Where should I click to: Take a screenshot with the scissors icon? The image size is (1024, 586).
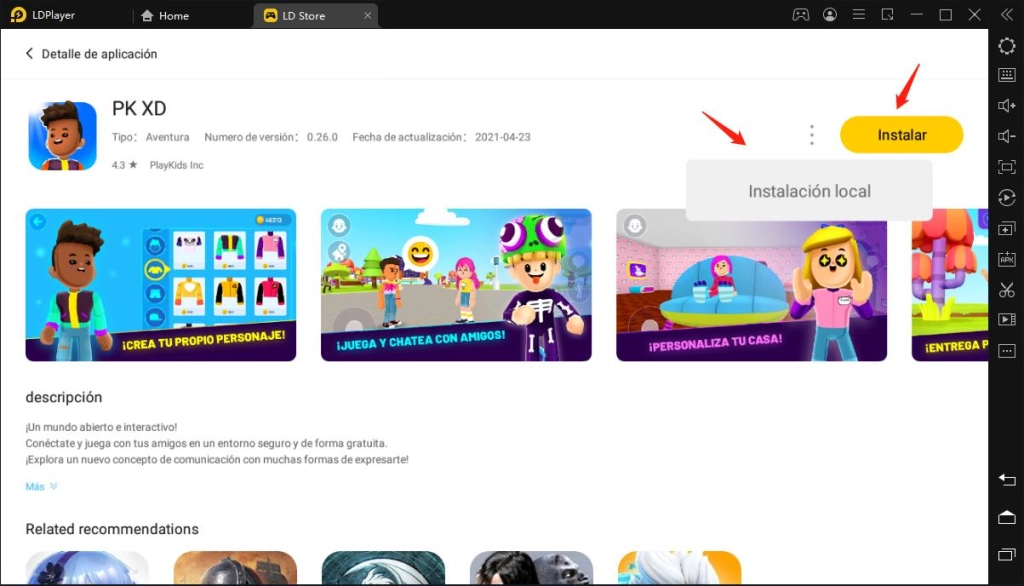(1006, 289)
